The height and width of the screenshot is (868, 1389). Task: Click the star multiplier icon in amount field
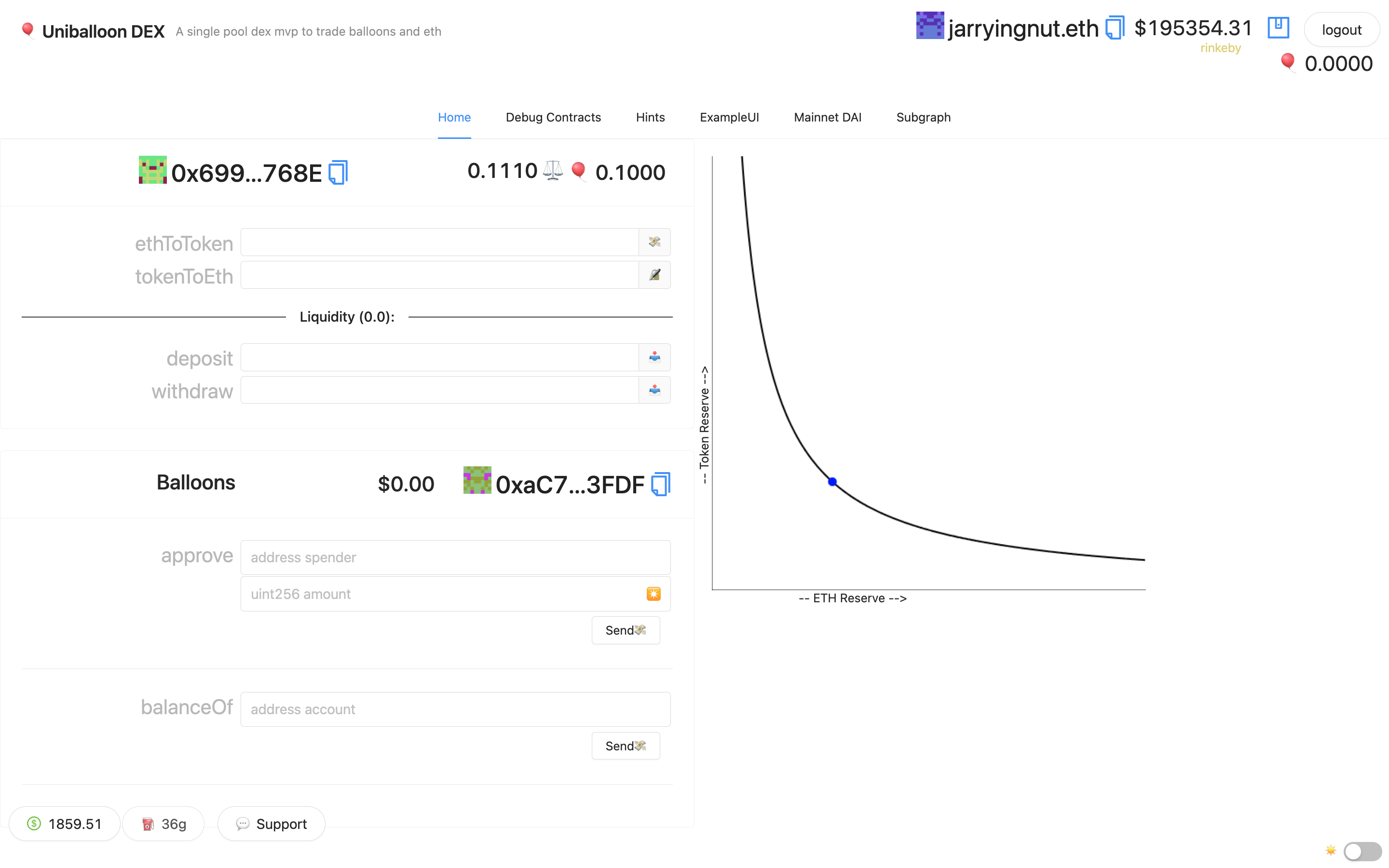click(x=653, y=594)
